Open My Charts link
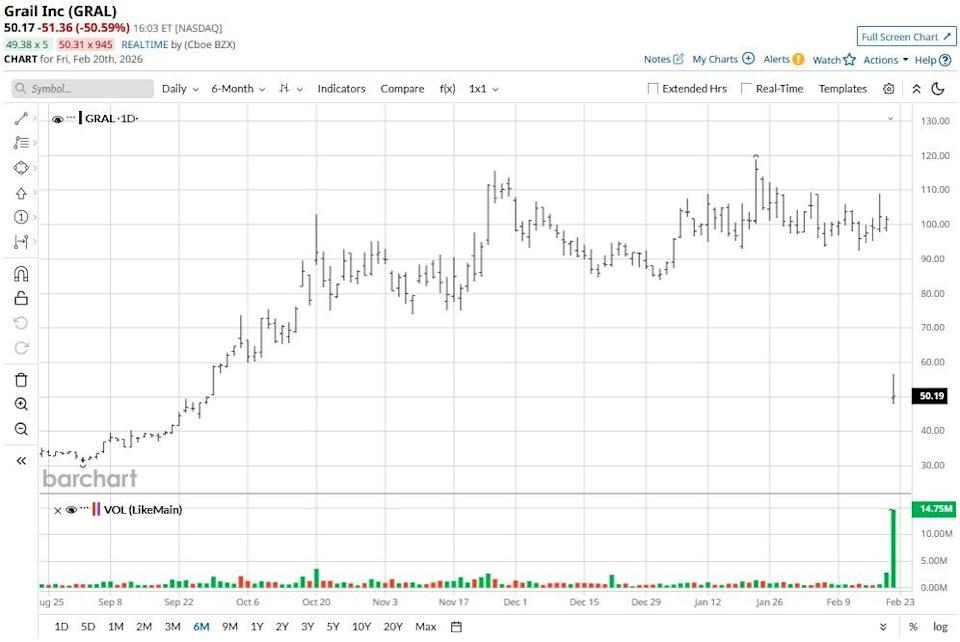Image resolution: width=960 pixels, height=642 pixels. click(x=715, y=59)
